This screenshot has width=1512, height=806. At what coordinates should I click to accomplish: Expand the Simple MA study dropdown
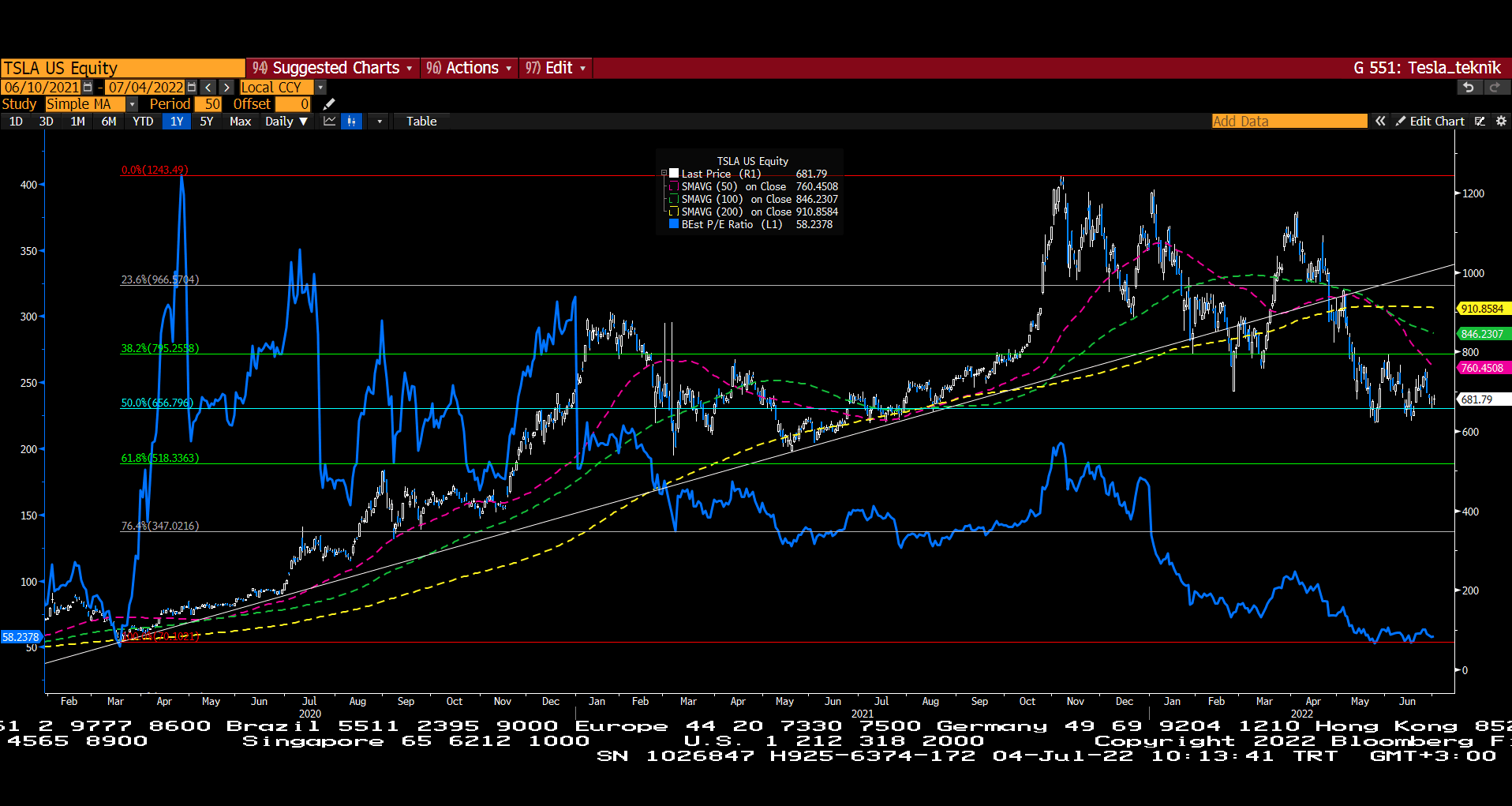coord(132,104)
